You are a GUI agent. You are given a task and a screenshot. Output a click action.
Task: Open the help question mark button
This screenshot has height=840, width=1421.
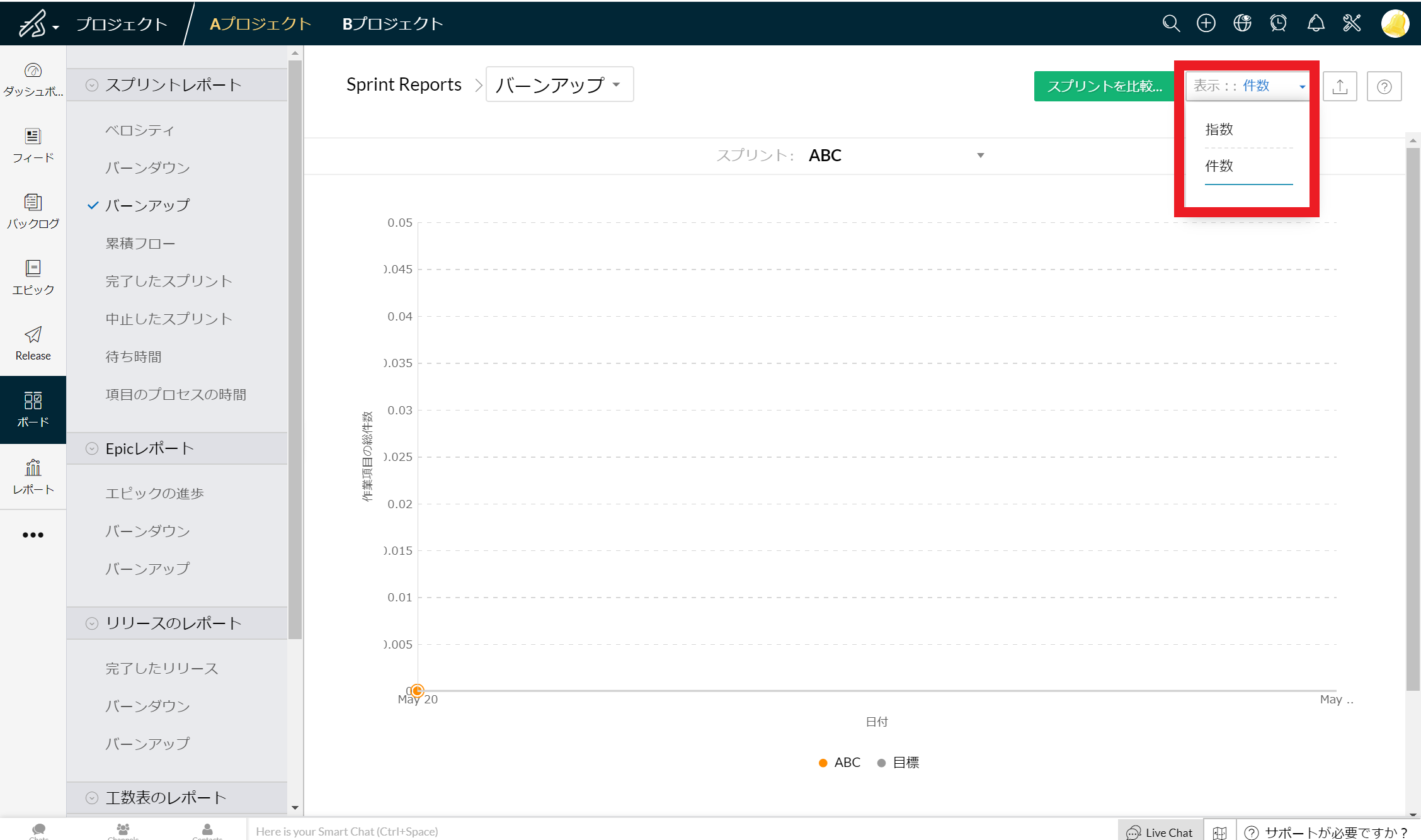pos(1384,86)
